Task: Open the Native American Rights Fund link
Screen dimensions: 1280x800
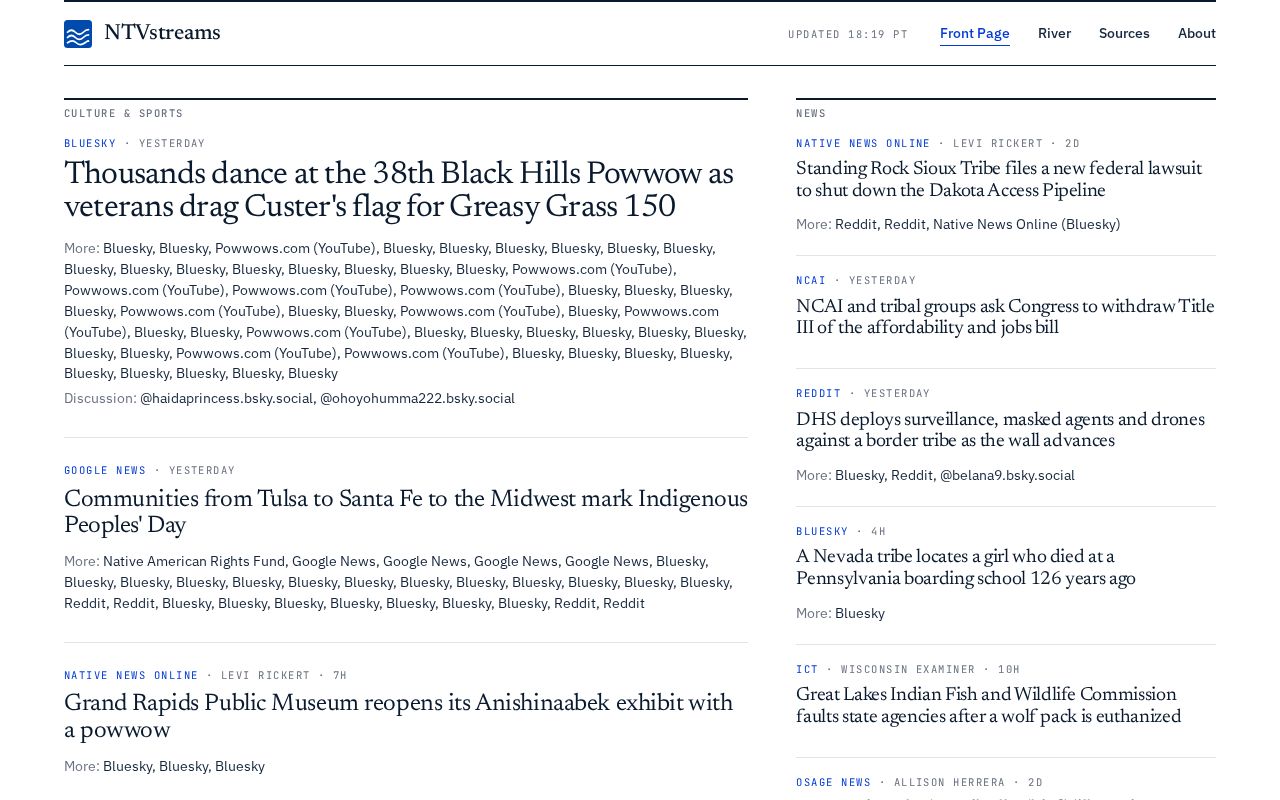Action: click(x=194, y=561)
